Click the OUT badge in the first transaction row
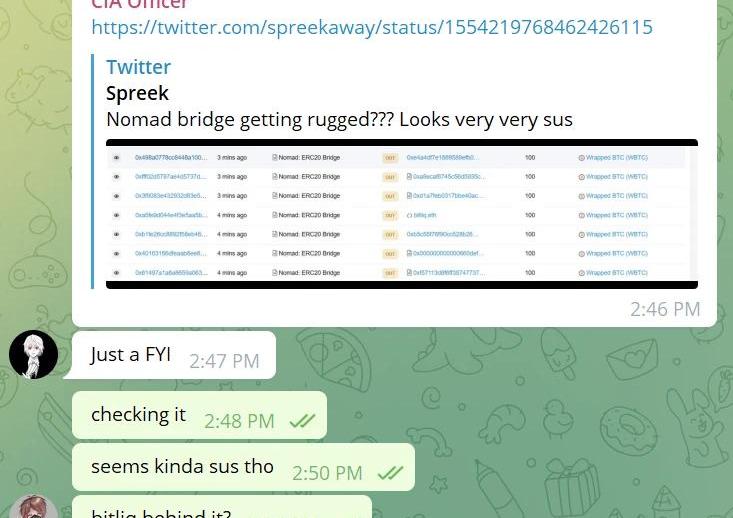This screenshot has width=733, height=518. coord(390,158)
